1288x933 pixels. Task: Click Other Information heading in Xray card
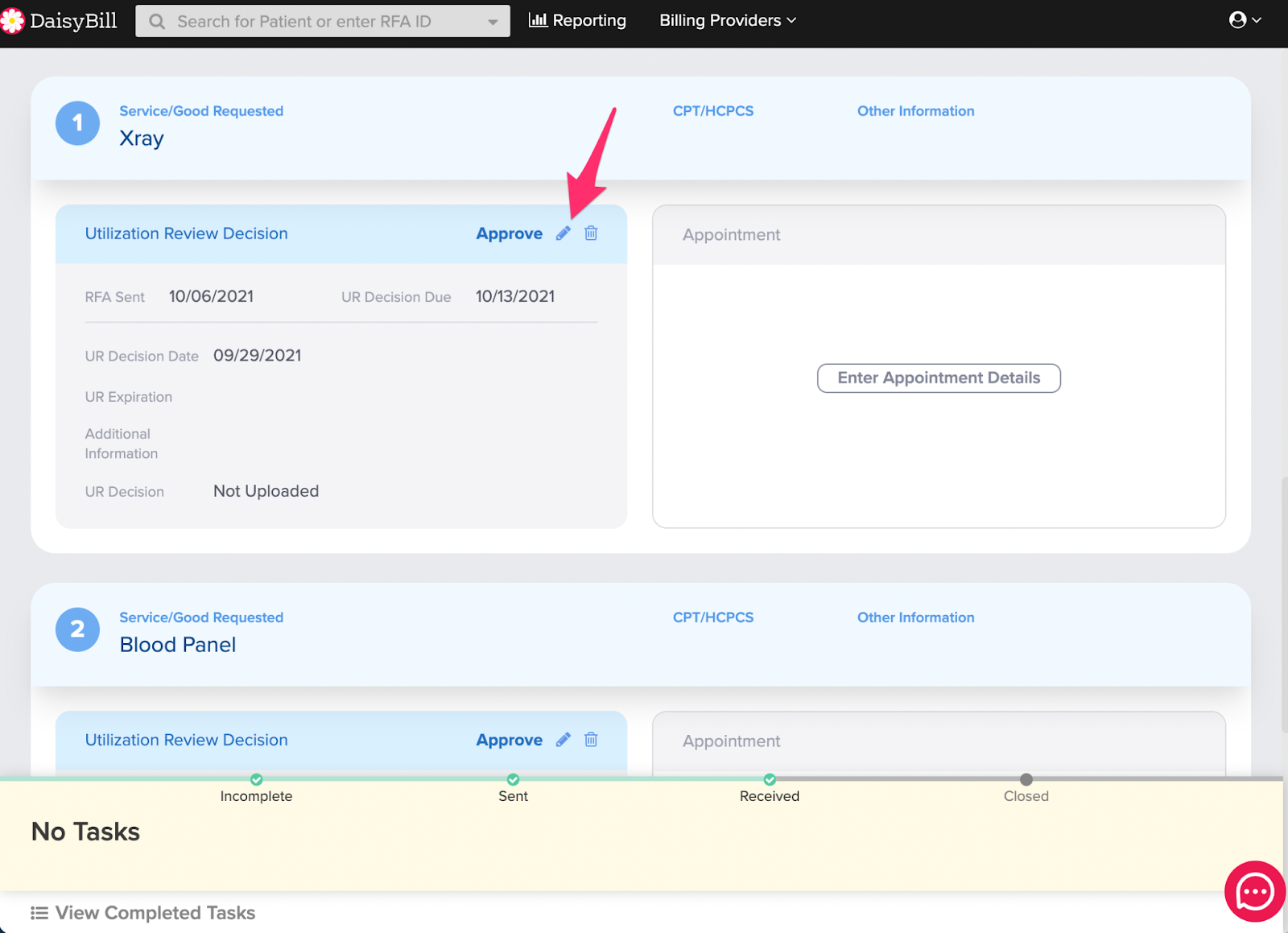click(915, 111)
